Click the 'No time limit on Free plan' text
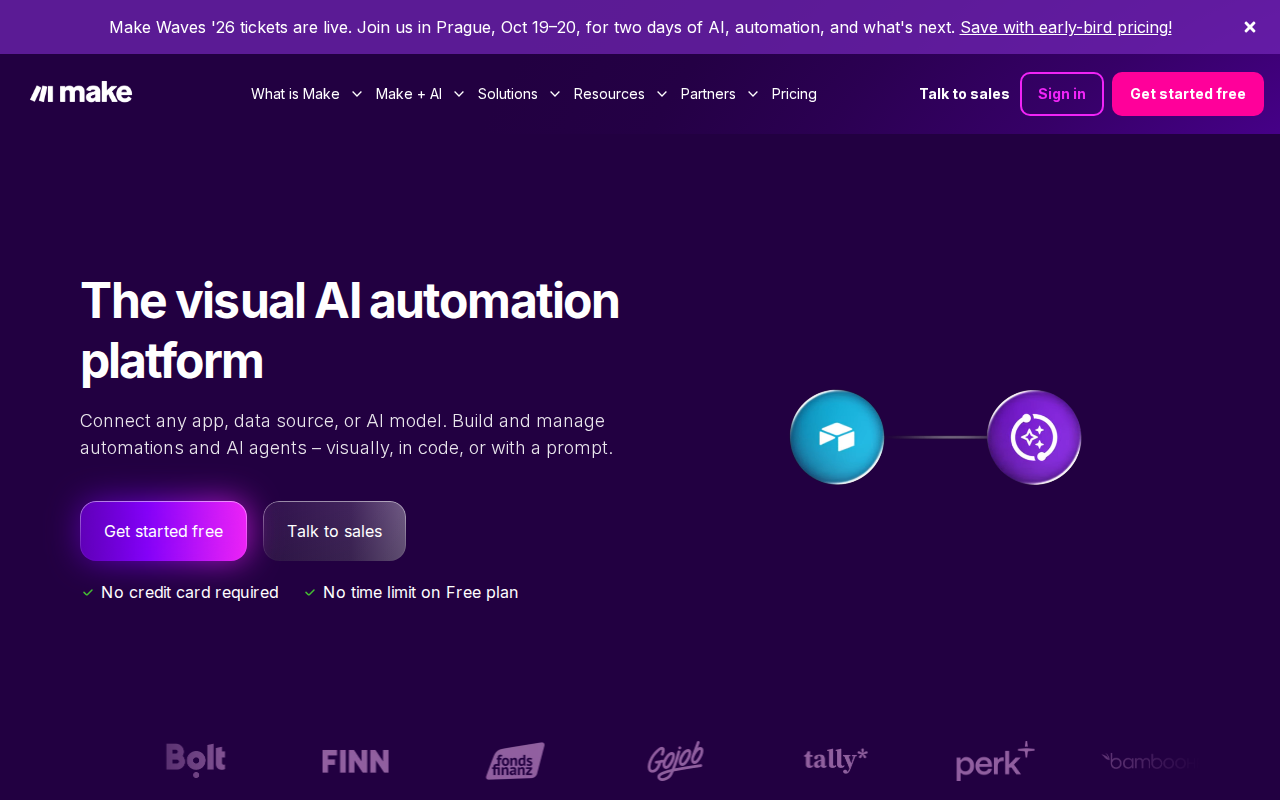This screenshot has width=1280, height=800. (x=421, y=593)
